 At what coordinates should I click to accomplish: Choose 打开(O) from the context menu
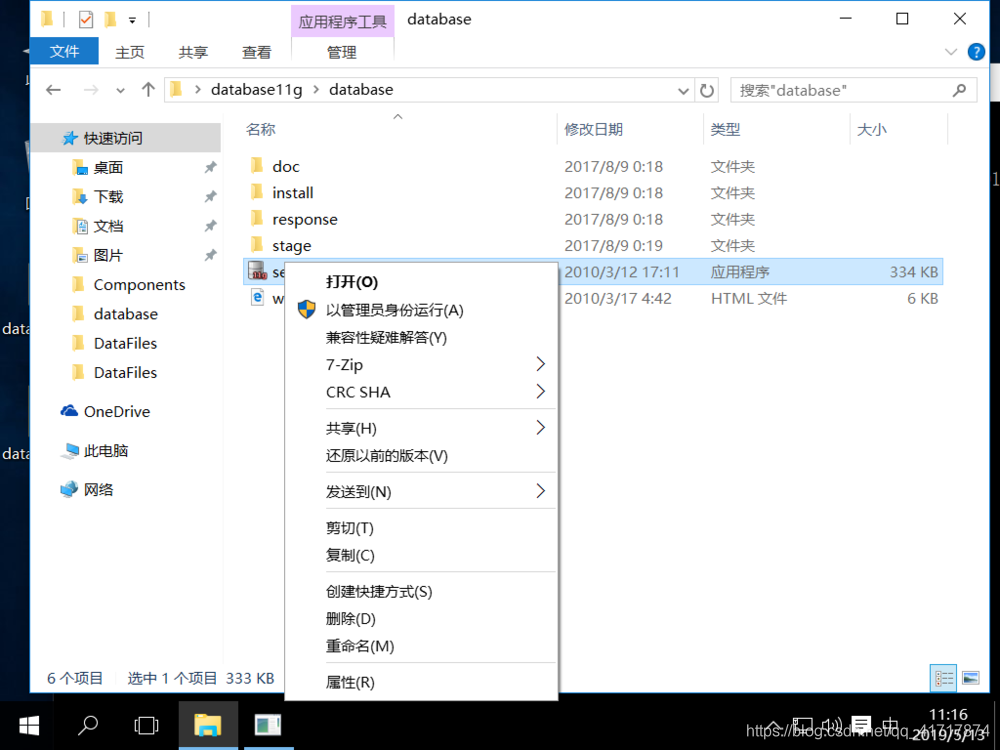pos(351,282)
